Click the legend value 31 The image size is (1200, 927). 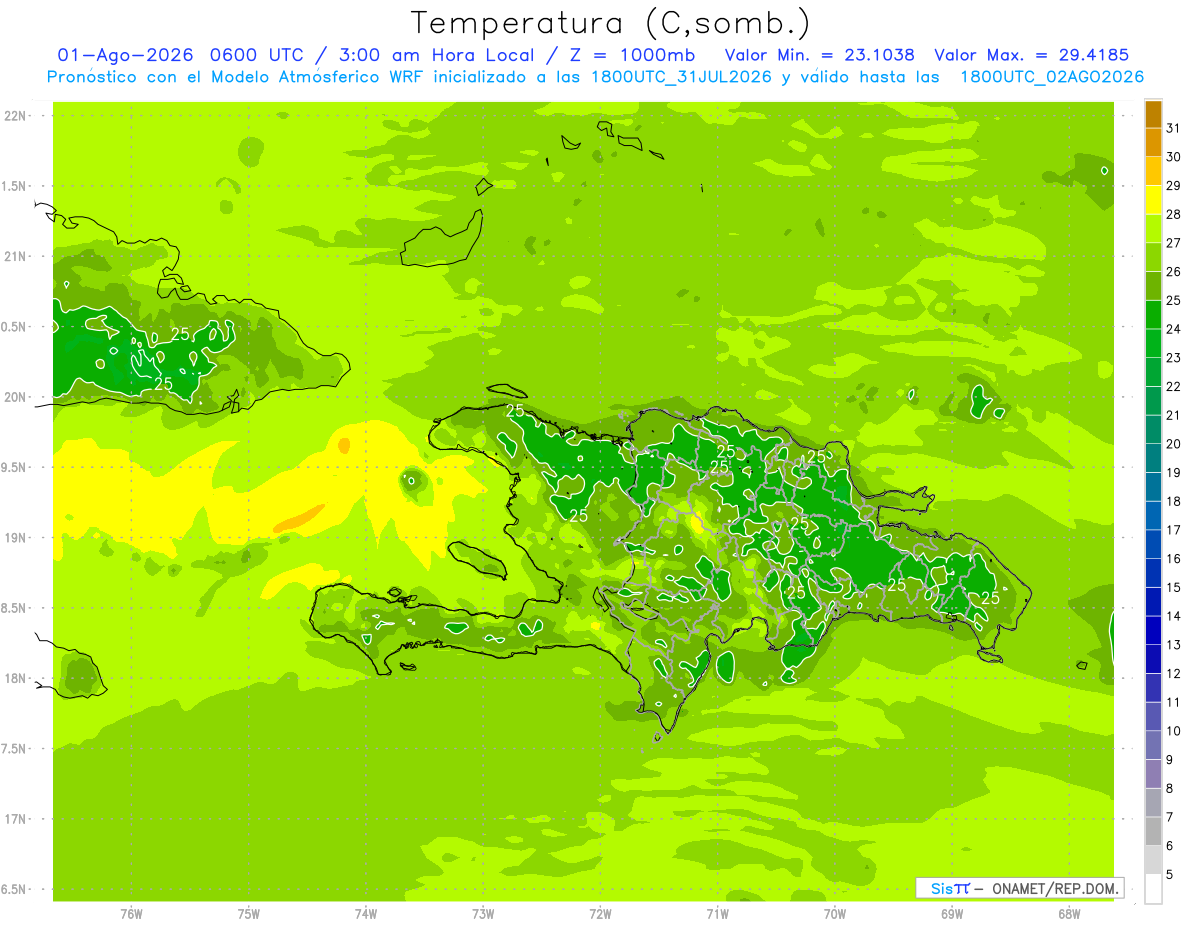tap(1174, 128)
